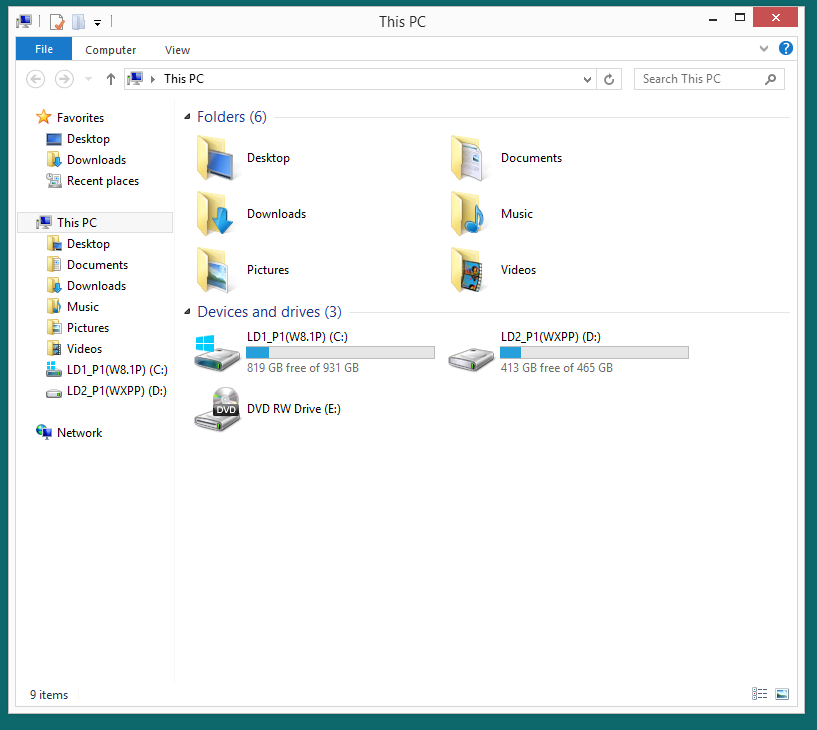Click the Properties icon in quick access toolbar
817x730 pixels.
coord(57,21)
